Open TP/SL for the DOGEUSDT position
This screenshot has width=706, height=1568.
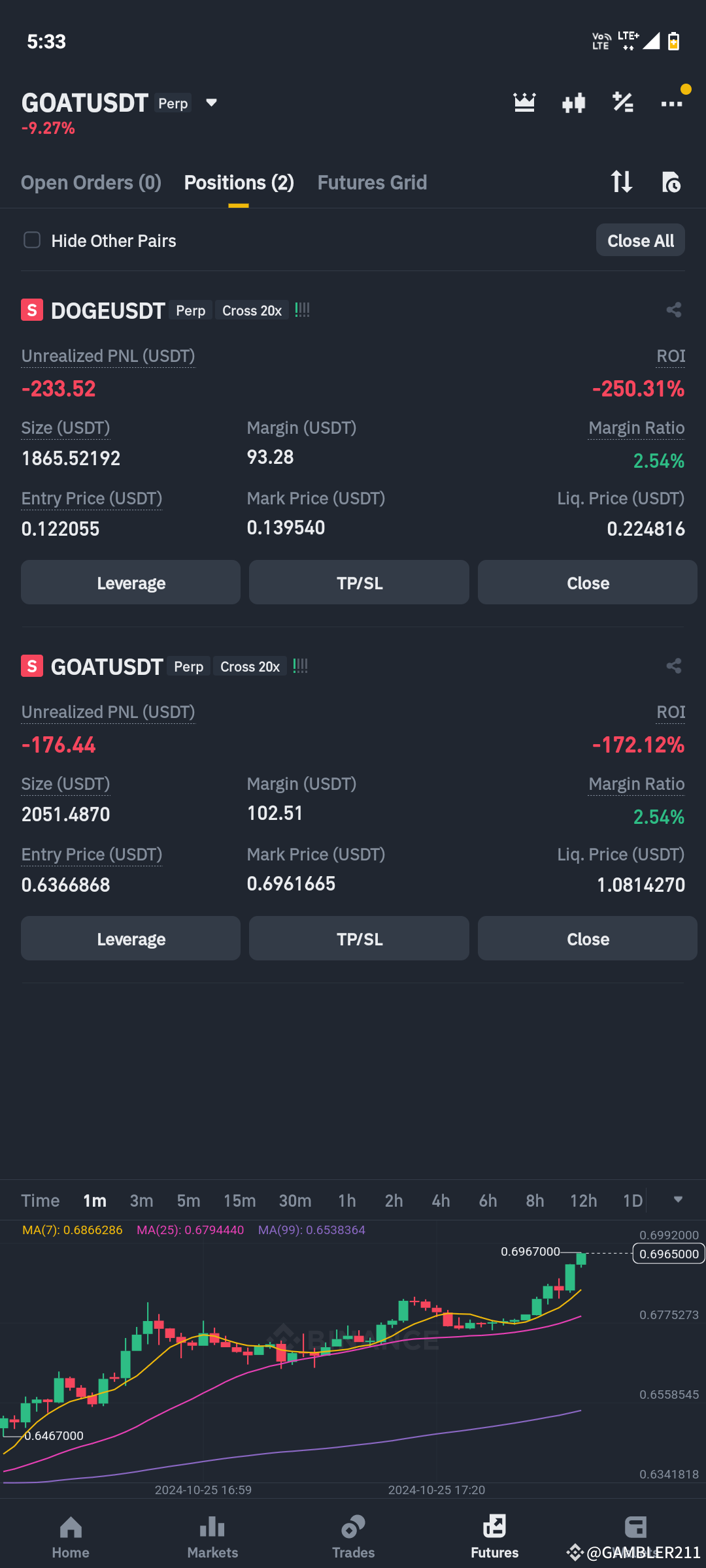358,582
